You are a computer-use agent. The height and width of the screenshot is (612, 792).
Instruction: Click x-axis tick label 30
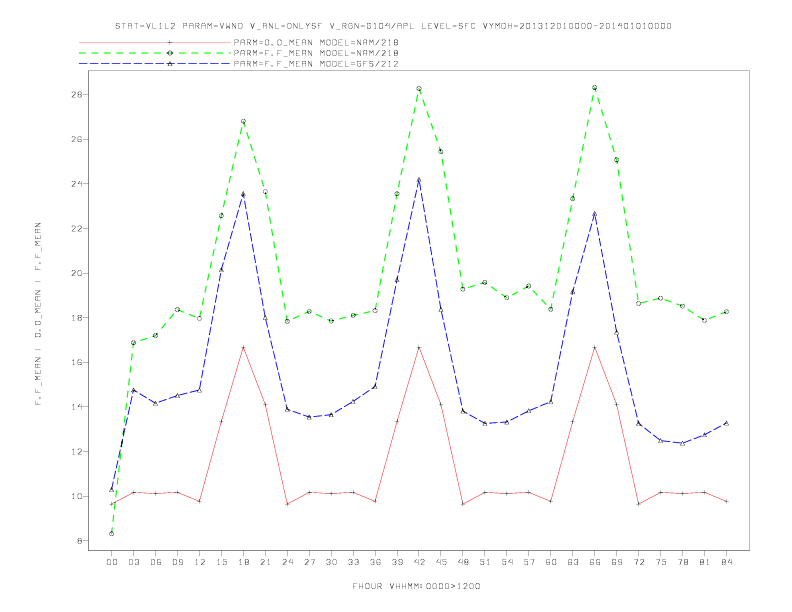[x=331, y=562]
